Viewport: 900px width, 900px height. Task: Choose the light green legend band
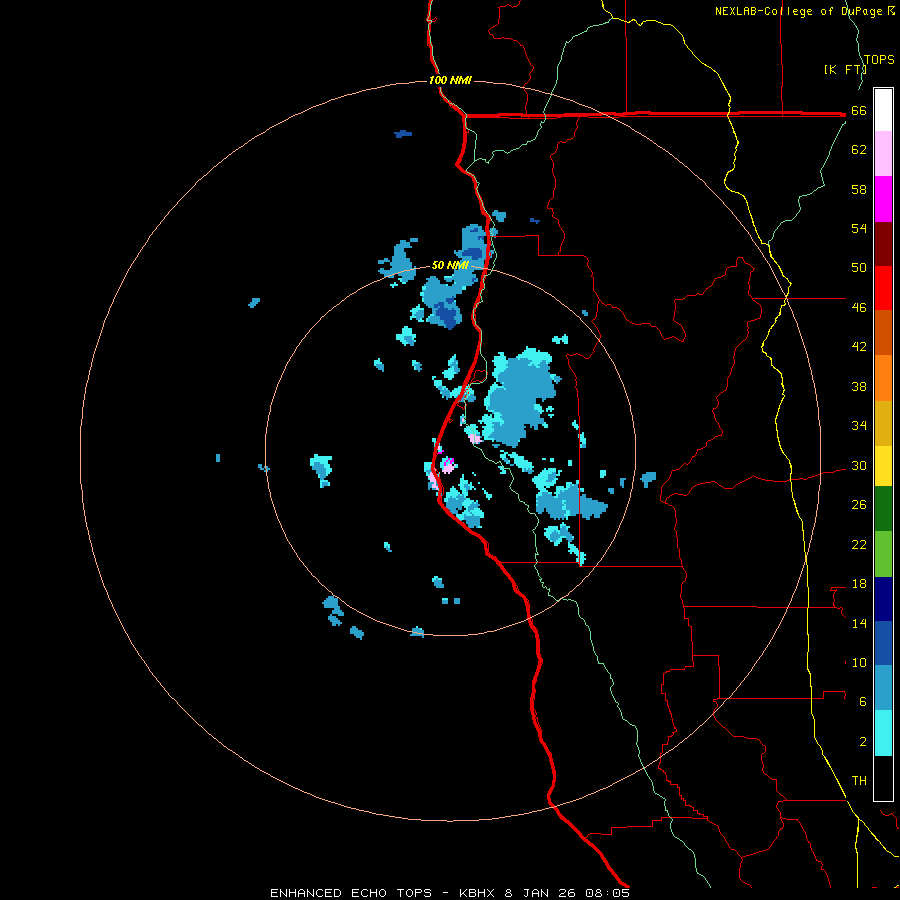883,554
